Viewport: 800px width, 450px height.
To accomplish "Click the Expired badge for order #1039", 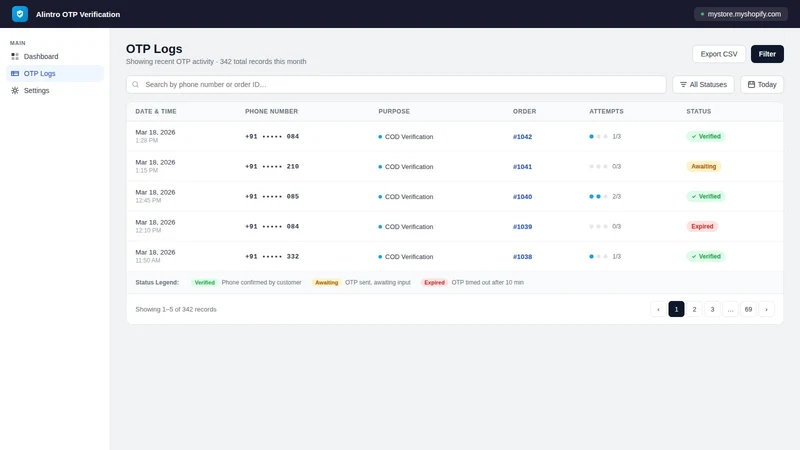I will [702, 227].
